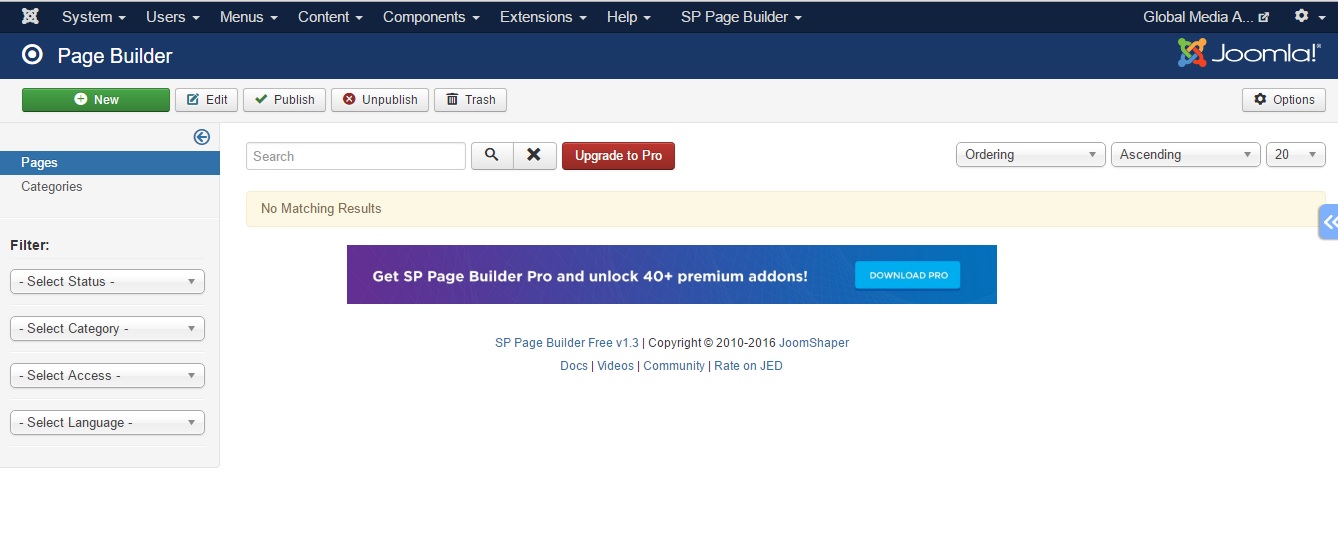The image size is (1338, 554).
Task: Expand the blue double-chevron side tab
Action: (x=1328, y=222)
